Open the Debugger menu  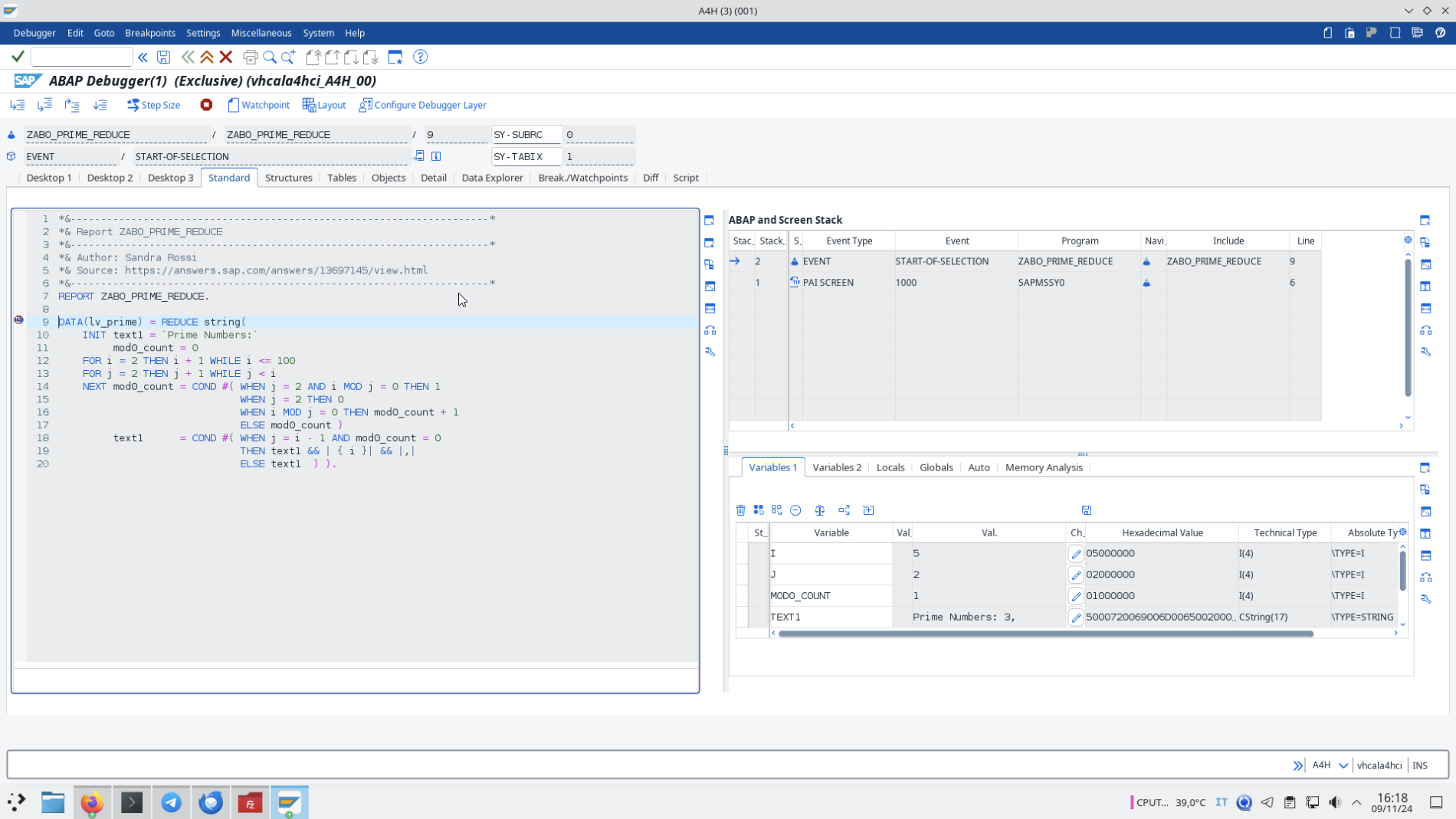34,33
